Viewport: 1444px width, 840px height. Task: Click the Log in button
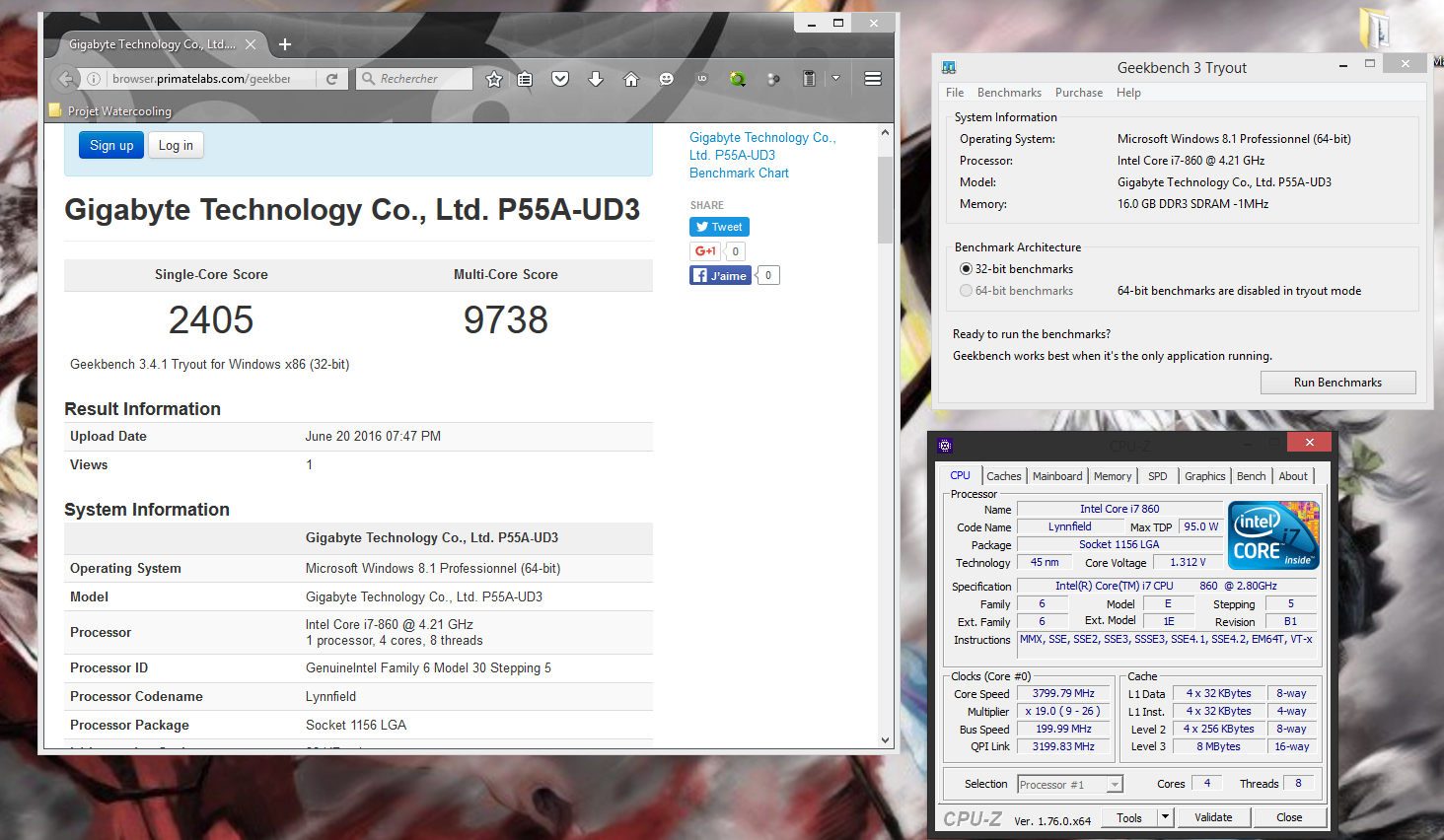(x=176, y=145)
